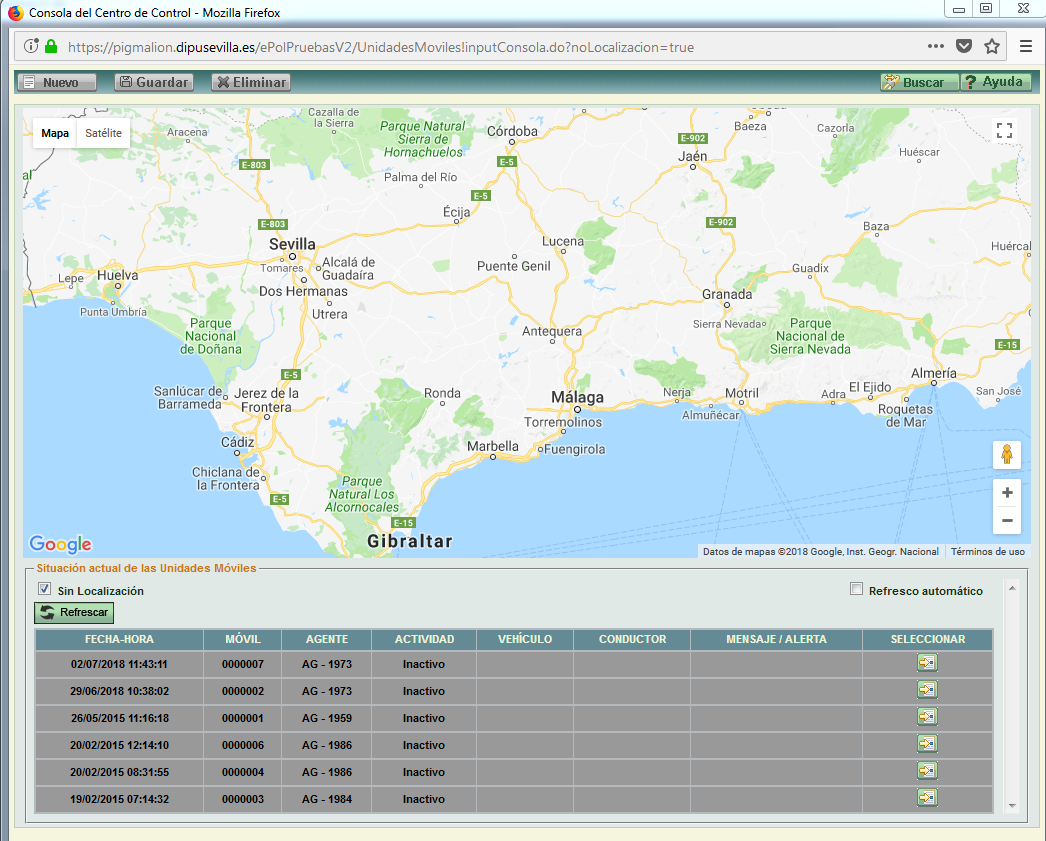The image size is (1046, 841).
Task: Click the Nuevo toolbar button
Action: tap(57, 83)
